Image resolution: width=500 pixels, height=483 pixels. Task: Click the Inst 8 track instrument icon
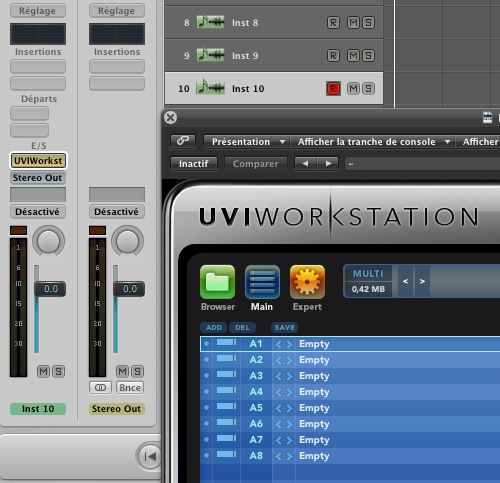point(210,22)
